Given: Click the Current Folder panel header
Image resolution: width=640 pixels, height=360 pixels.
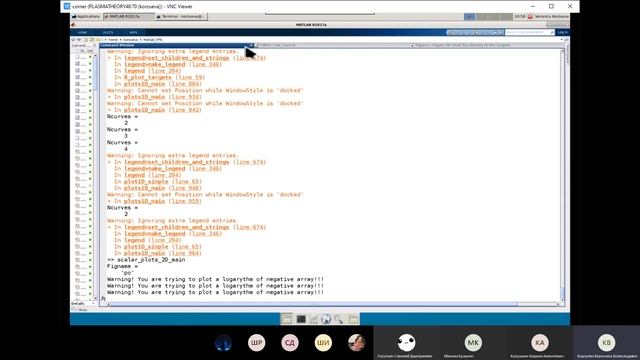Looking at the screenshot, I should pos(83,45).
